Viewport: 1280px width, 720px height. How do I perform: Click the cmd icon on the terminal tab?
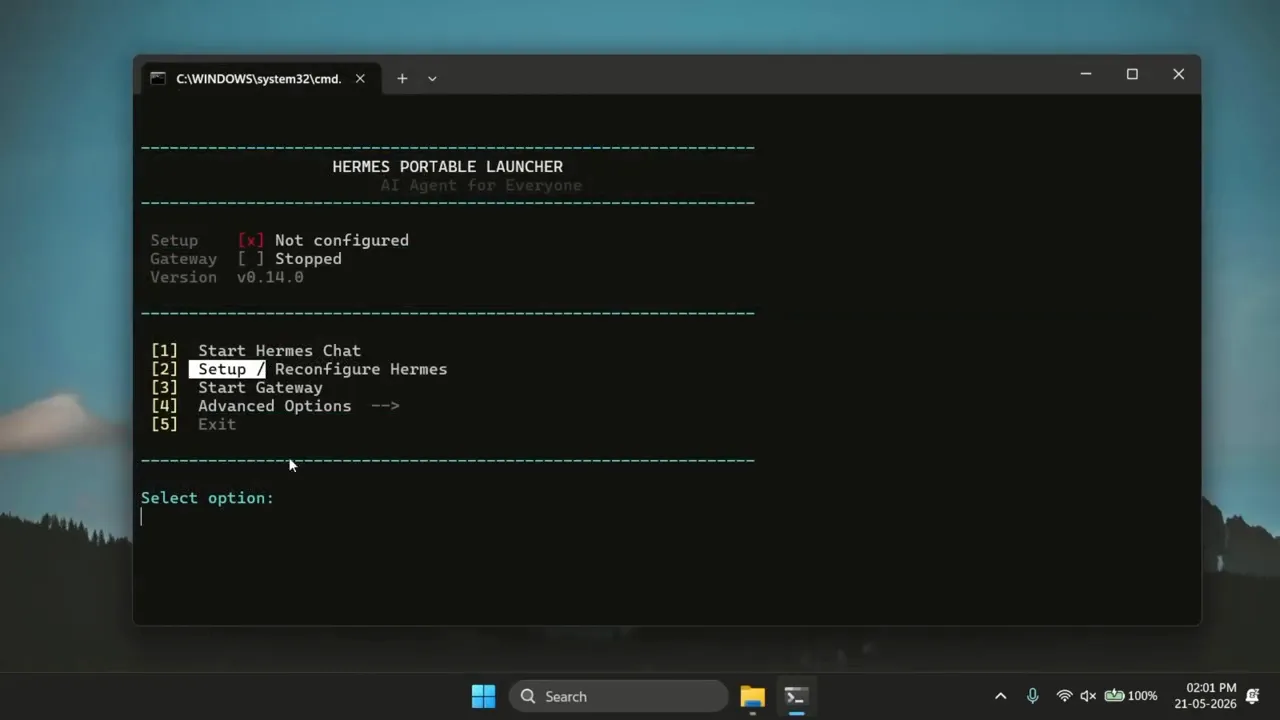pyautogui.click(x=158, y=78)
